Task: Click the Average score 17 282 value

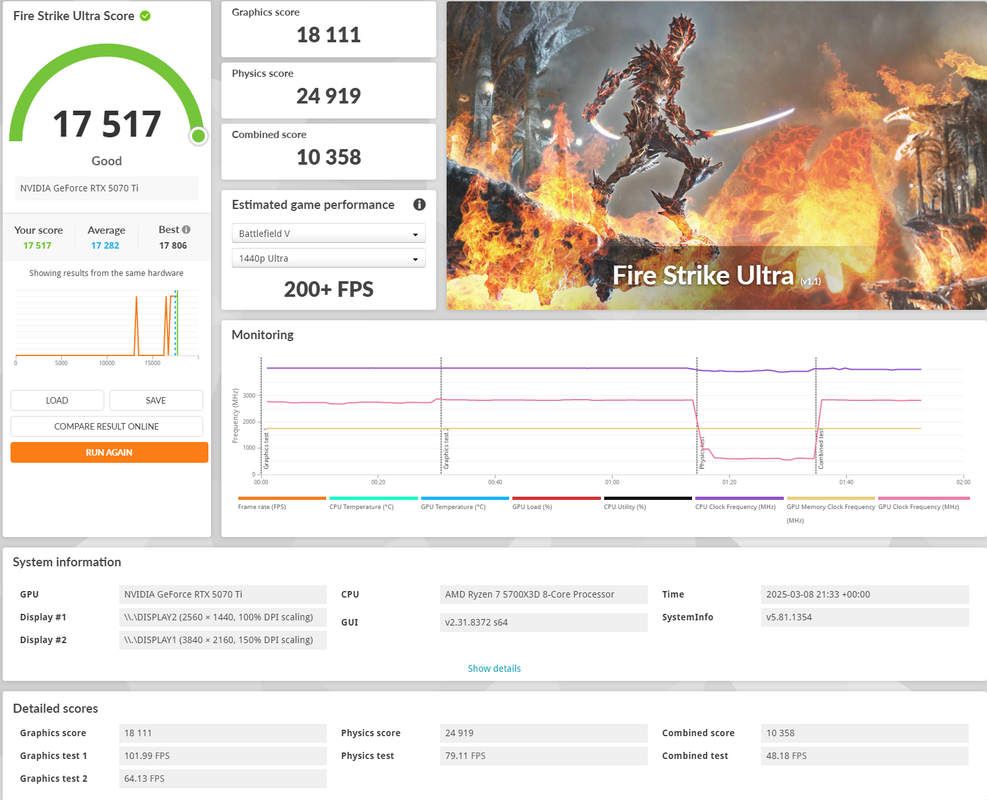Action: (105, 245)
